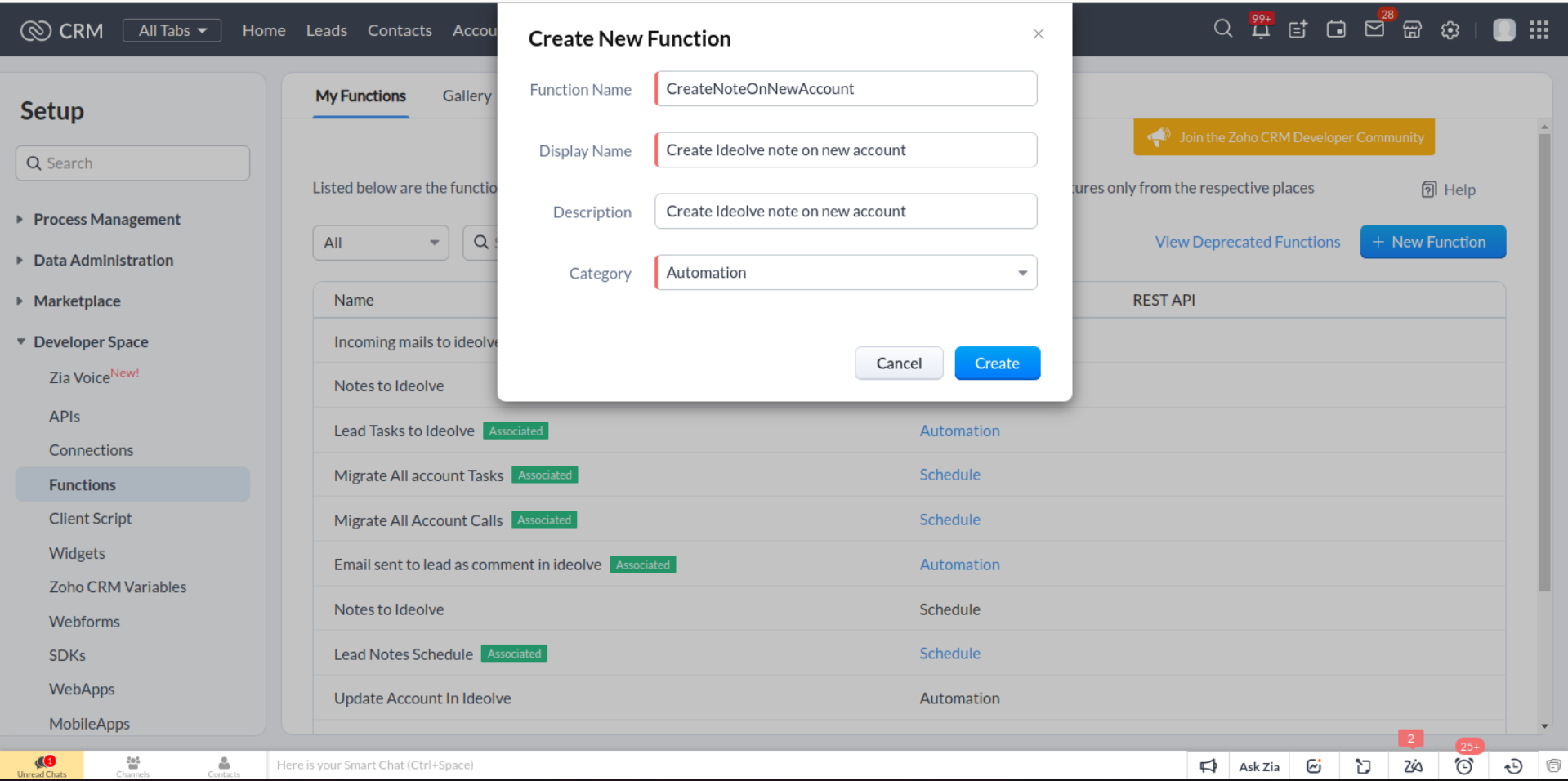Open the Marketplace store icon
This screenshot has width=1568, height=781.
(x=1412, y=30)
